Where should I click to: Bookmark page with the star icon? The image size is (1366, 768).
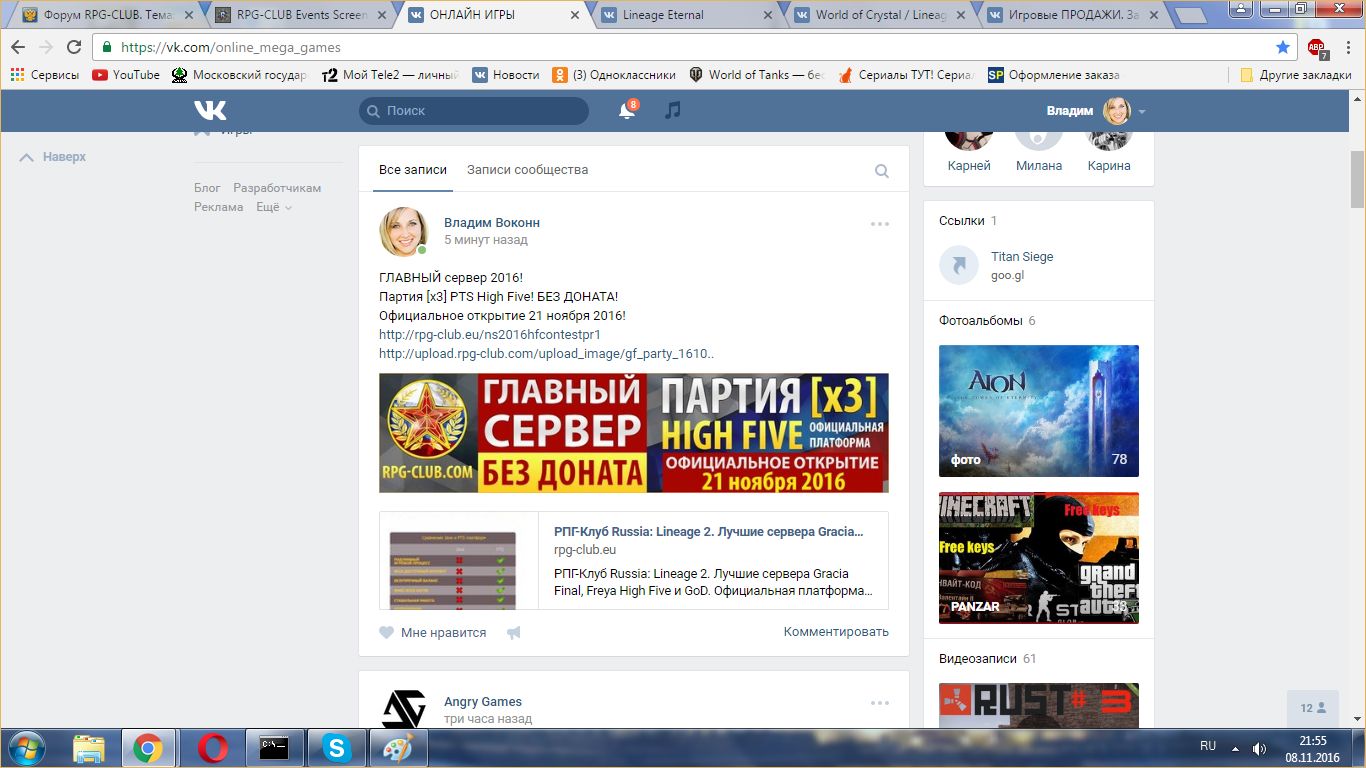point(1283,47)
